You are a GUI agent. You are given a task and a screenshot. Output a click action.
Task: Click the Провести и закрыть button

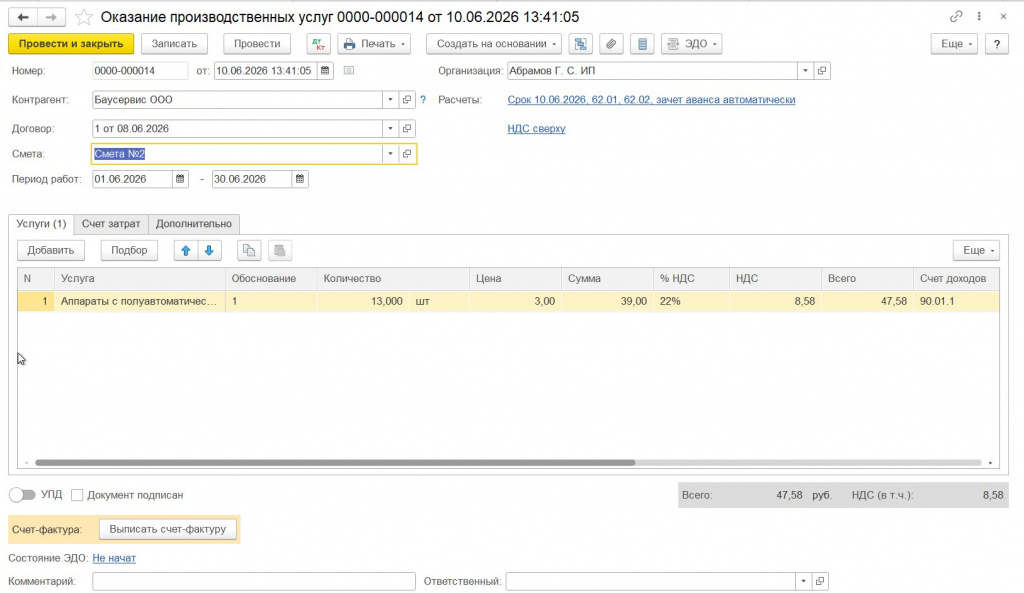click(71, 44)
